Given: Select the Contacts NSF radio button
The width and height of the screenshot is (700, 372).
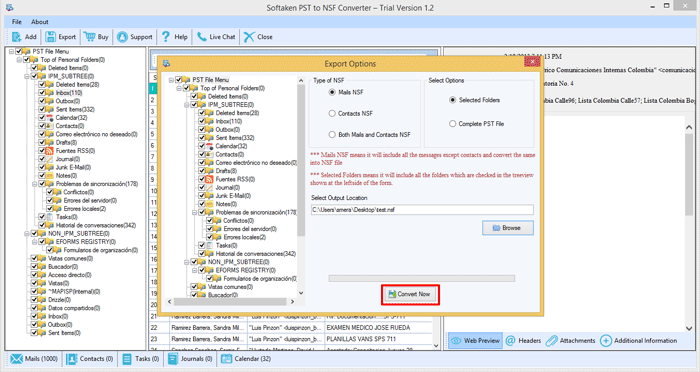Looking at the screenshot, I should click(x=332, y=113).
